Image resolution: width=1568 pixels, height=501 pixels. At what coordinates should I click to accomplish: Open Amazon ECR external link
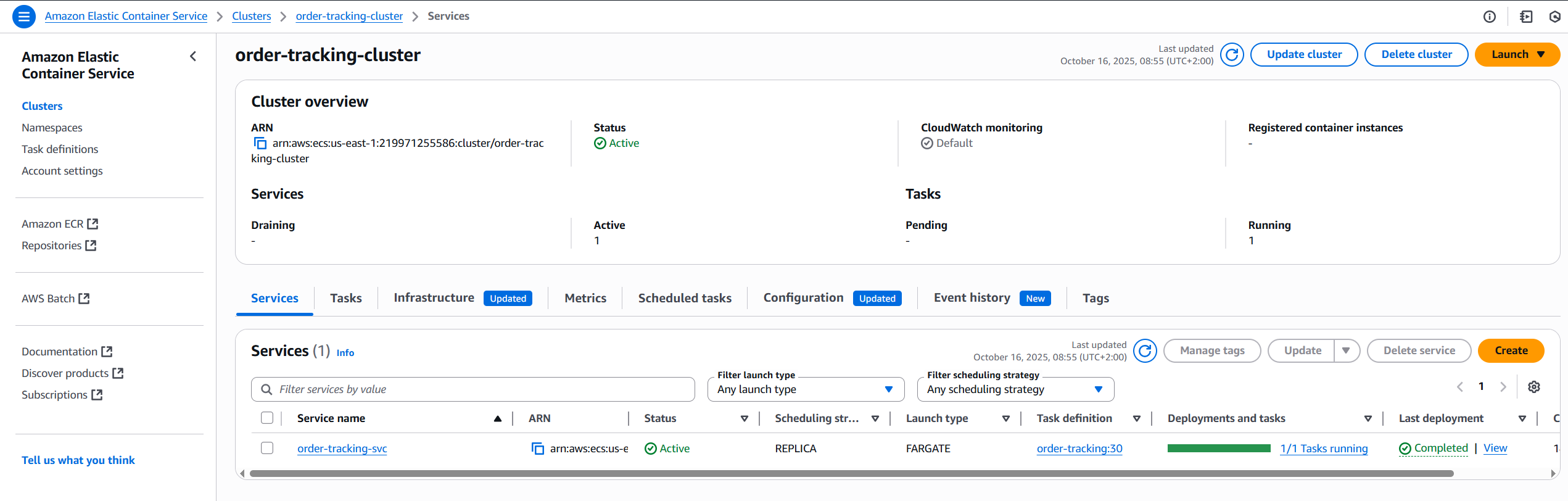tap(60, 224)
